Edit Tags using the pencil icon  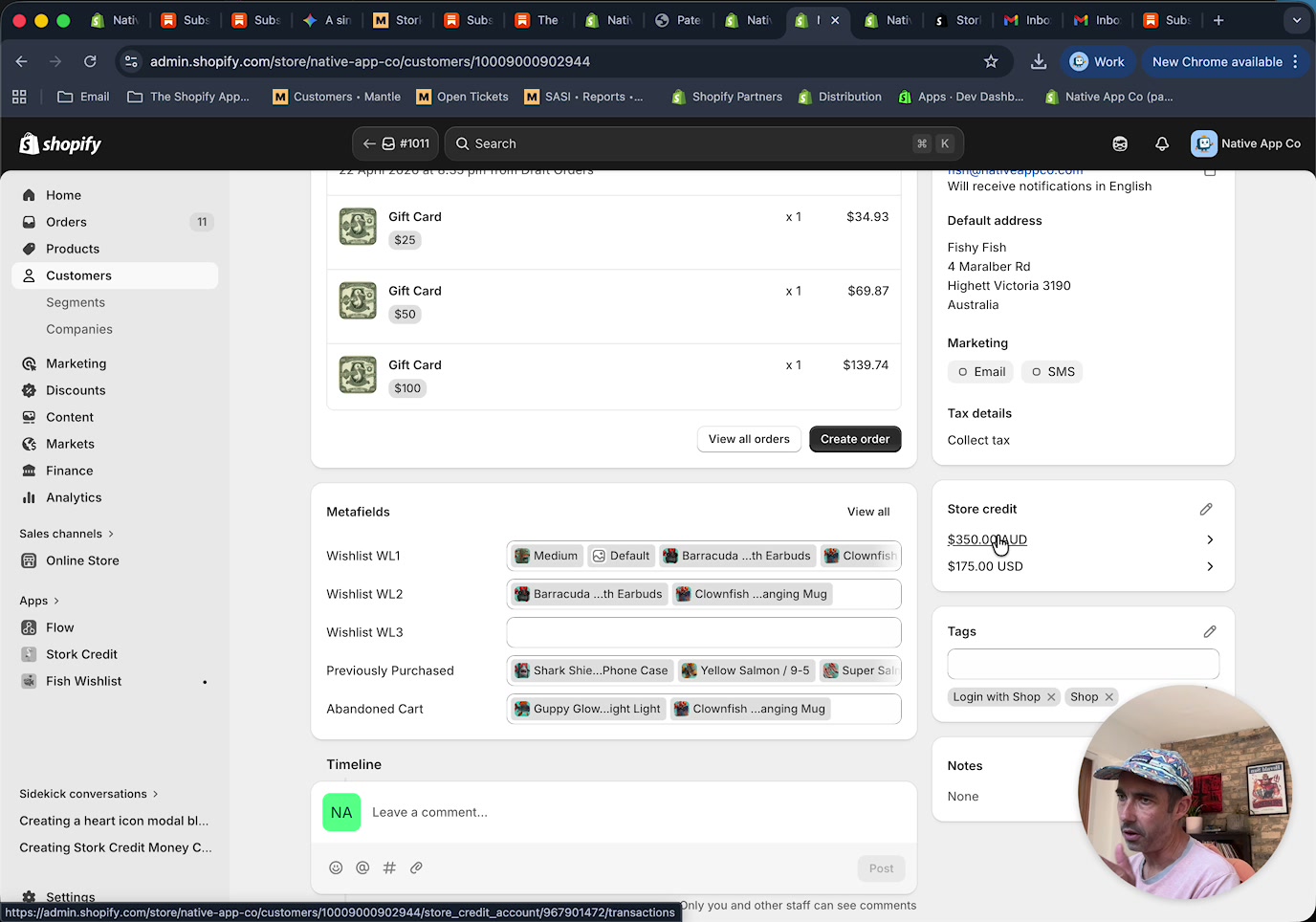[1209, 631]
